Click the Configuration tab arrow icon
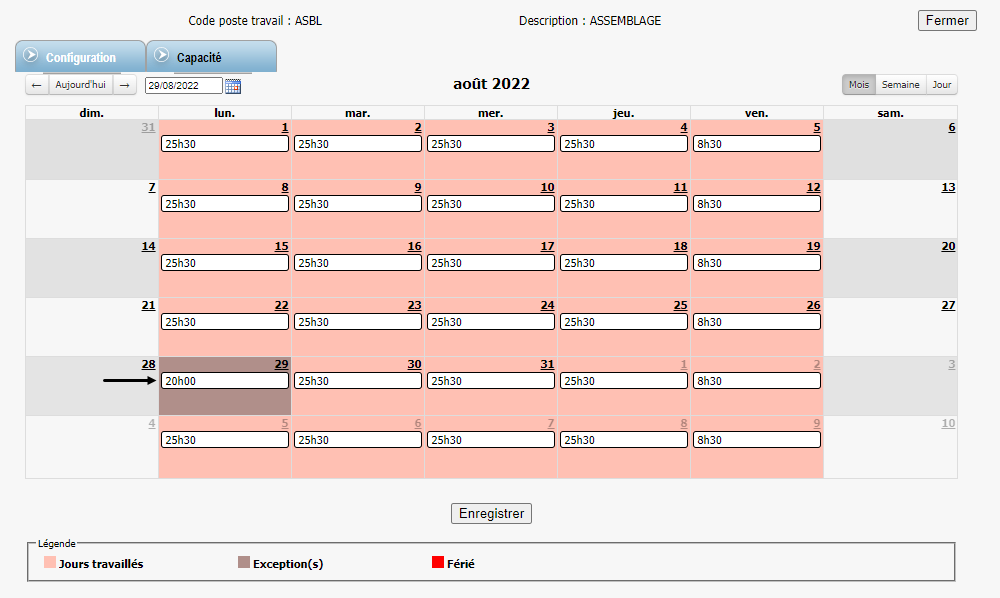 pyautogui.click(x=30, y=56)
